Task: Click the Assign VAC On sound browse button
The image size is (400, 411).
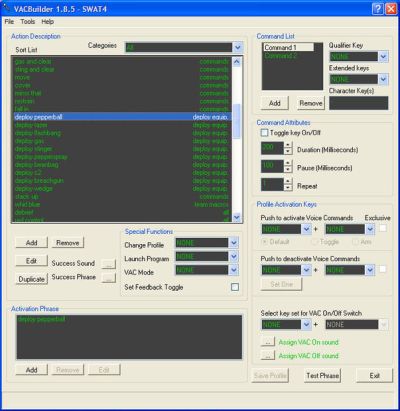Action: click(x=267, y=342)
